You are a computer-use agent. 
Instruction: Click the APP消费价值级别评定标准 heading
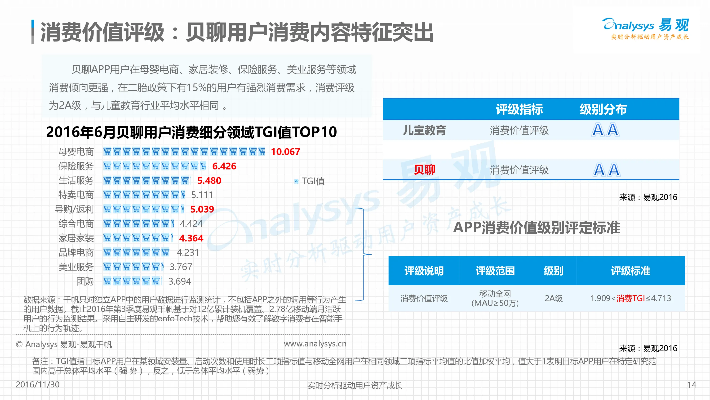click(x=536, y=229)
